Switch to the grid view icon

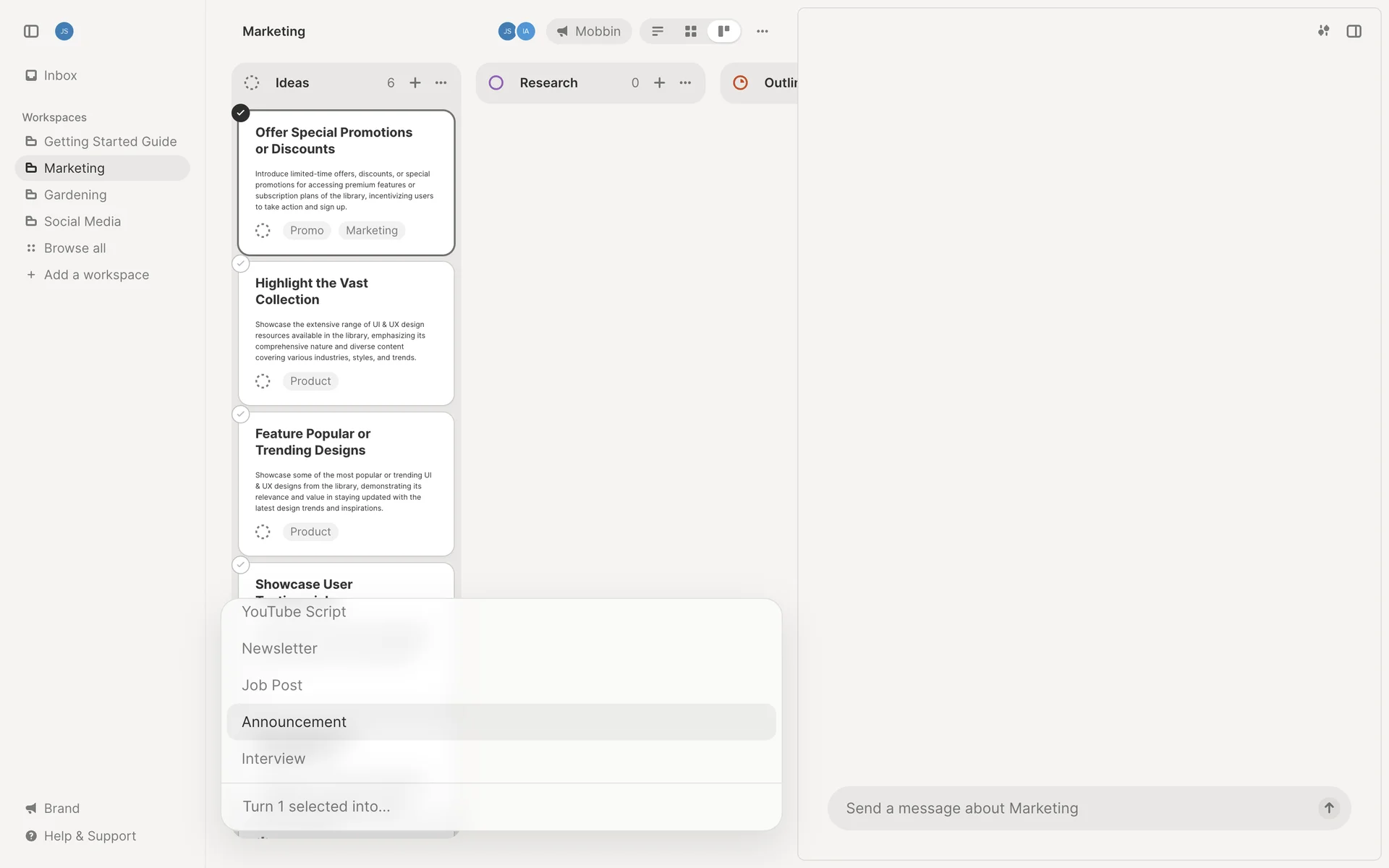coord(690,31)
